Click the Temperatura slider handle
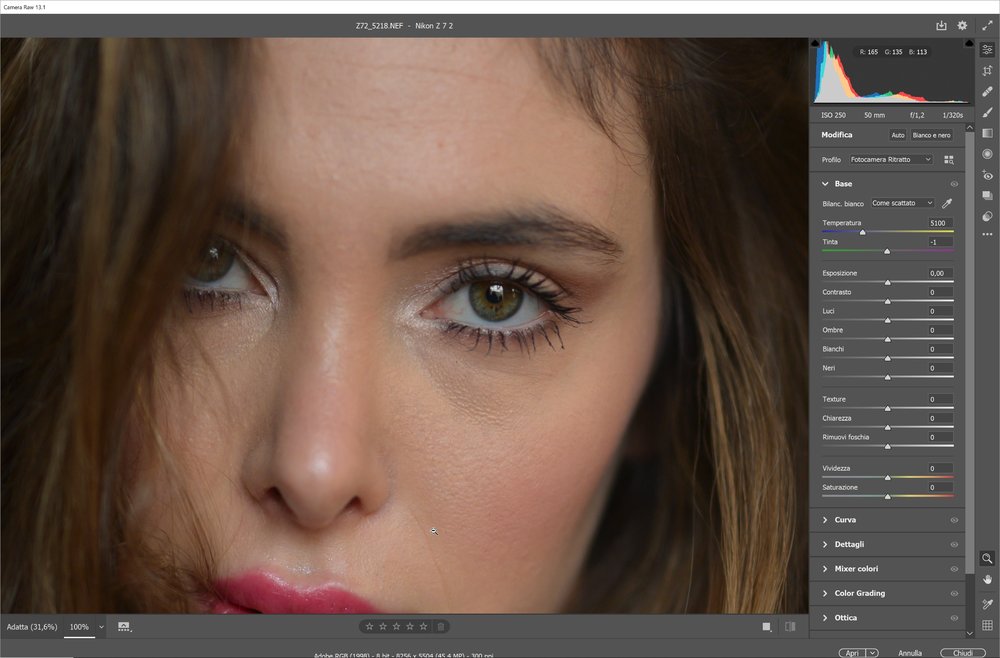This screenshot has width=1000, height=658. (x=862, y=233)
